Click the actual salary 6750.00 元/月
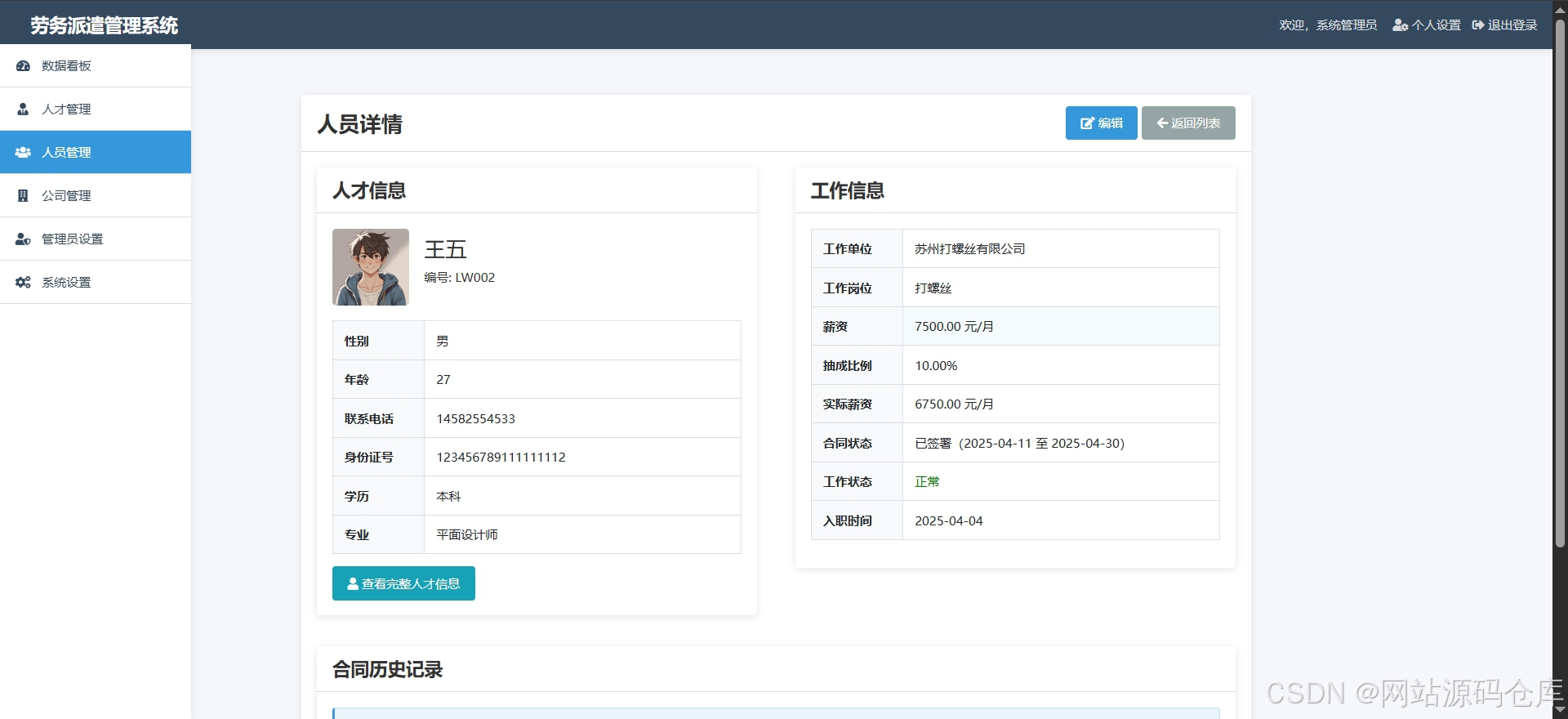 [954, 404]
